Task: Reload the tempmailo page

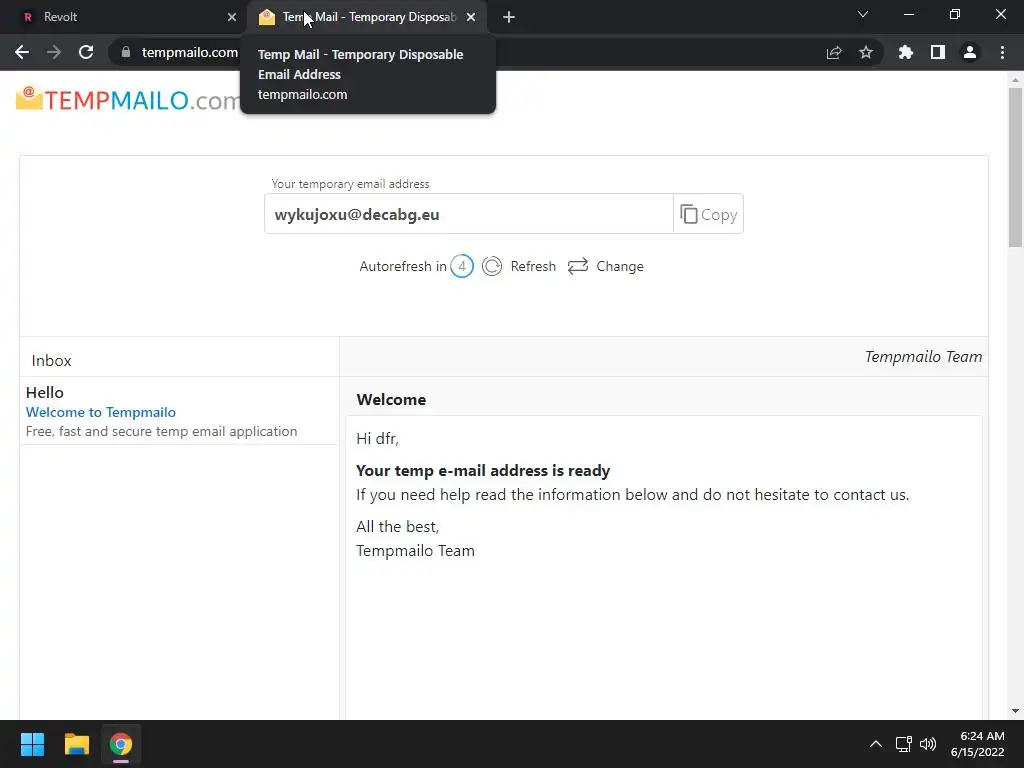Action: 86,52
